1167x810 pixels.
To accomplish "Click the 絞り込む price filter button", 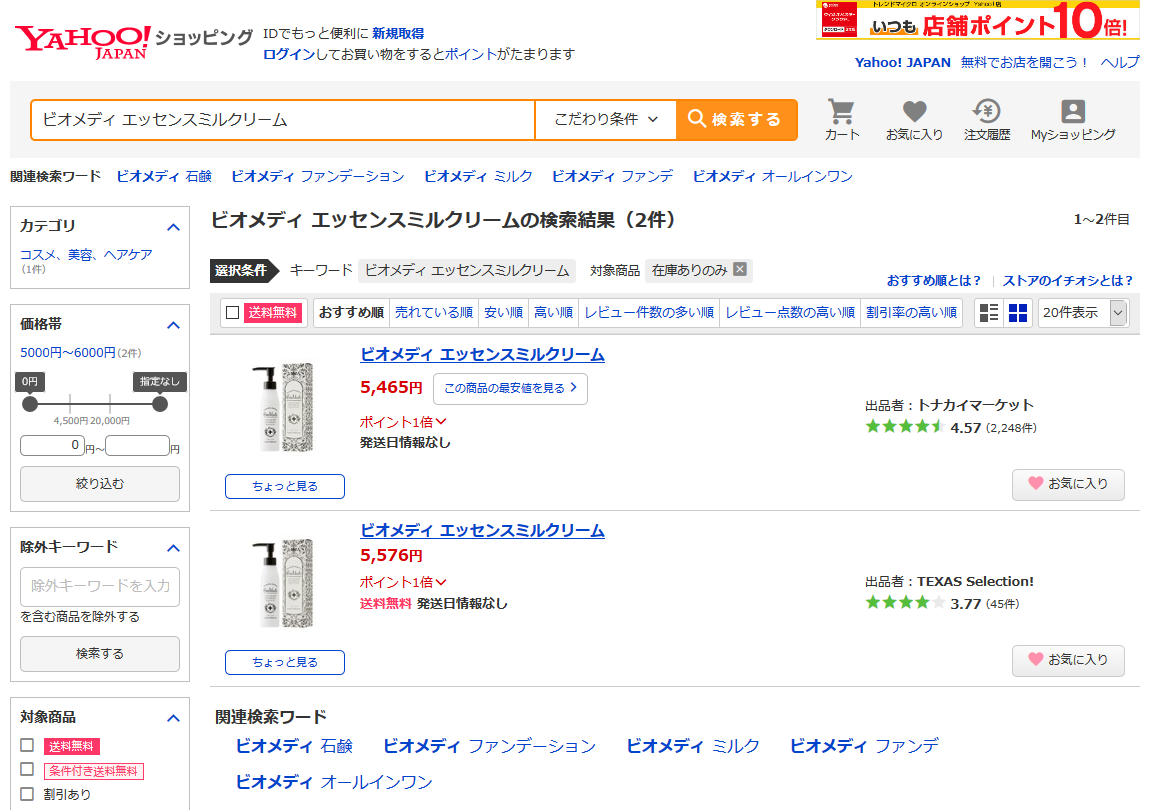I will 100,484.
